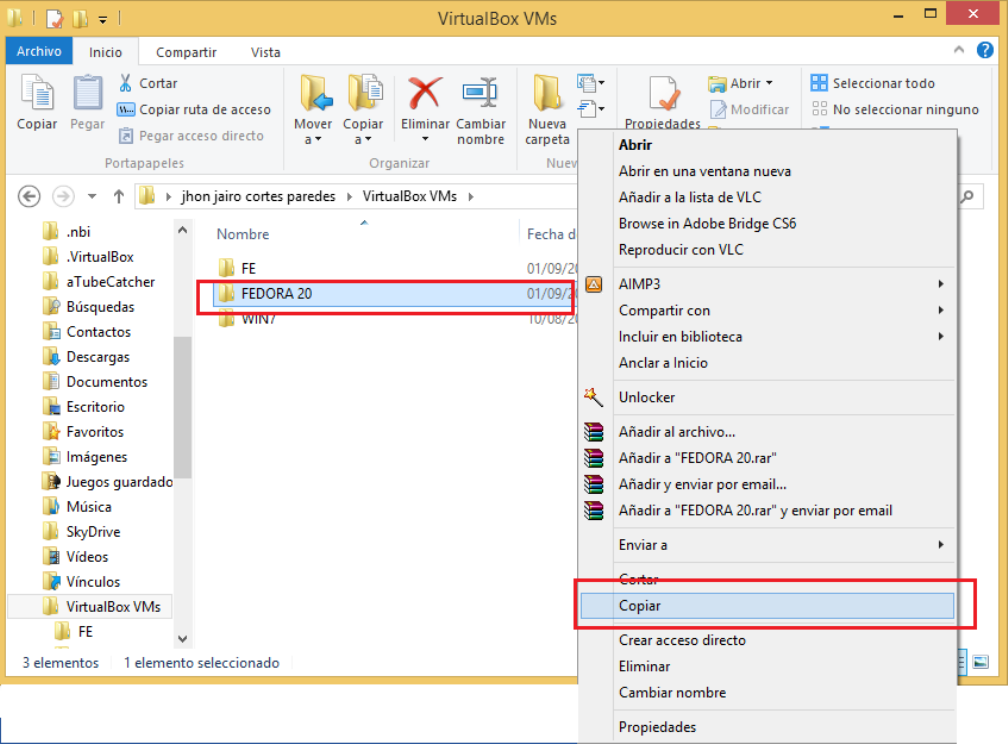This screenshot has width=1008, height=744.
Task: Open Escritorio in navigation pane
Action: (x=95, y=407)
